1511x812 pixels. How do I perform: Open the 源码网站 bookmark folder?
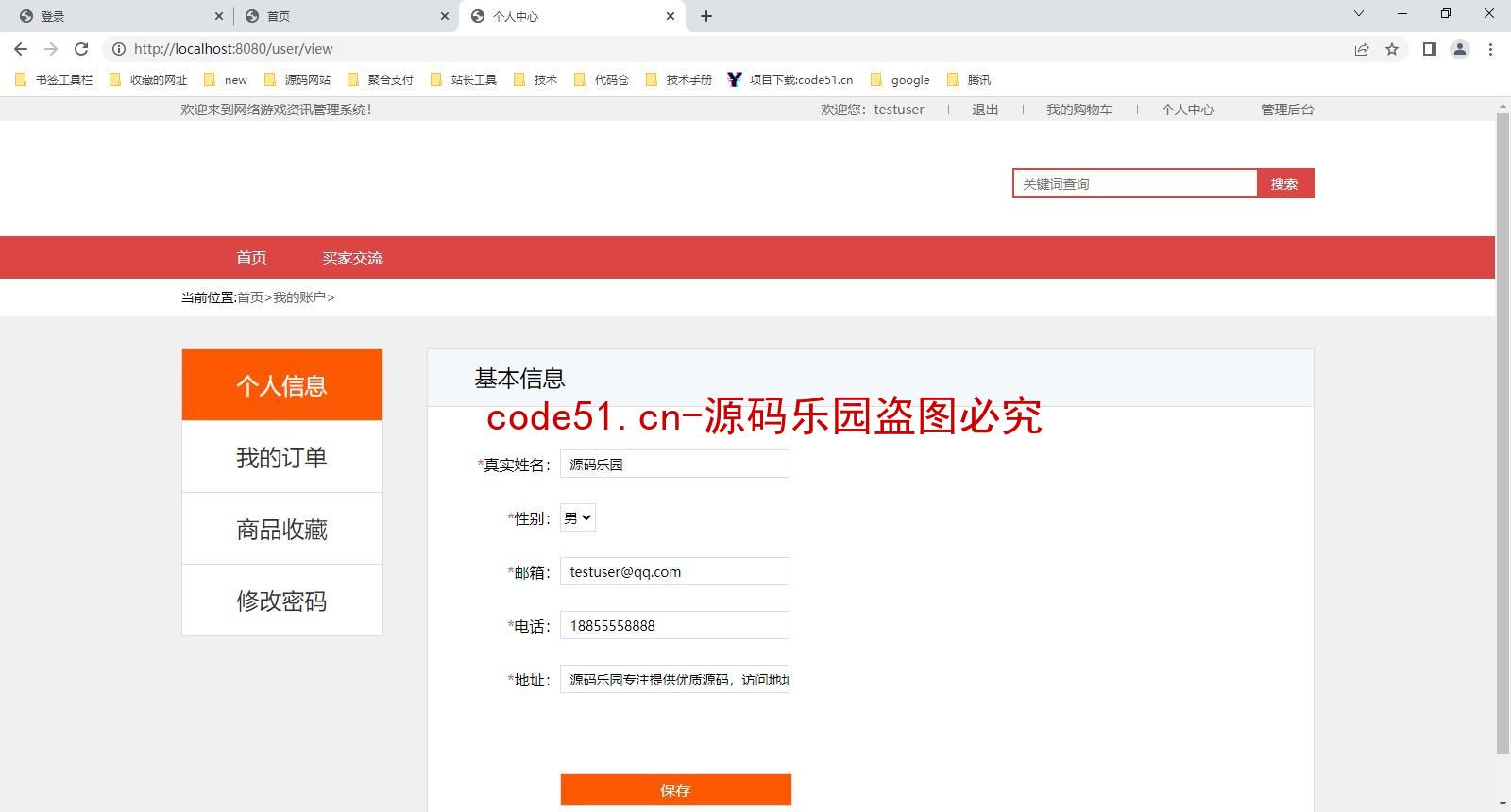[297, 80]
